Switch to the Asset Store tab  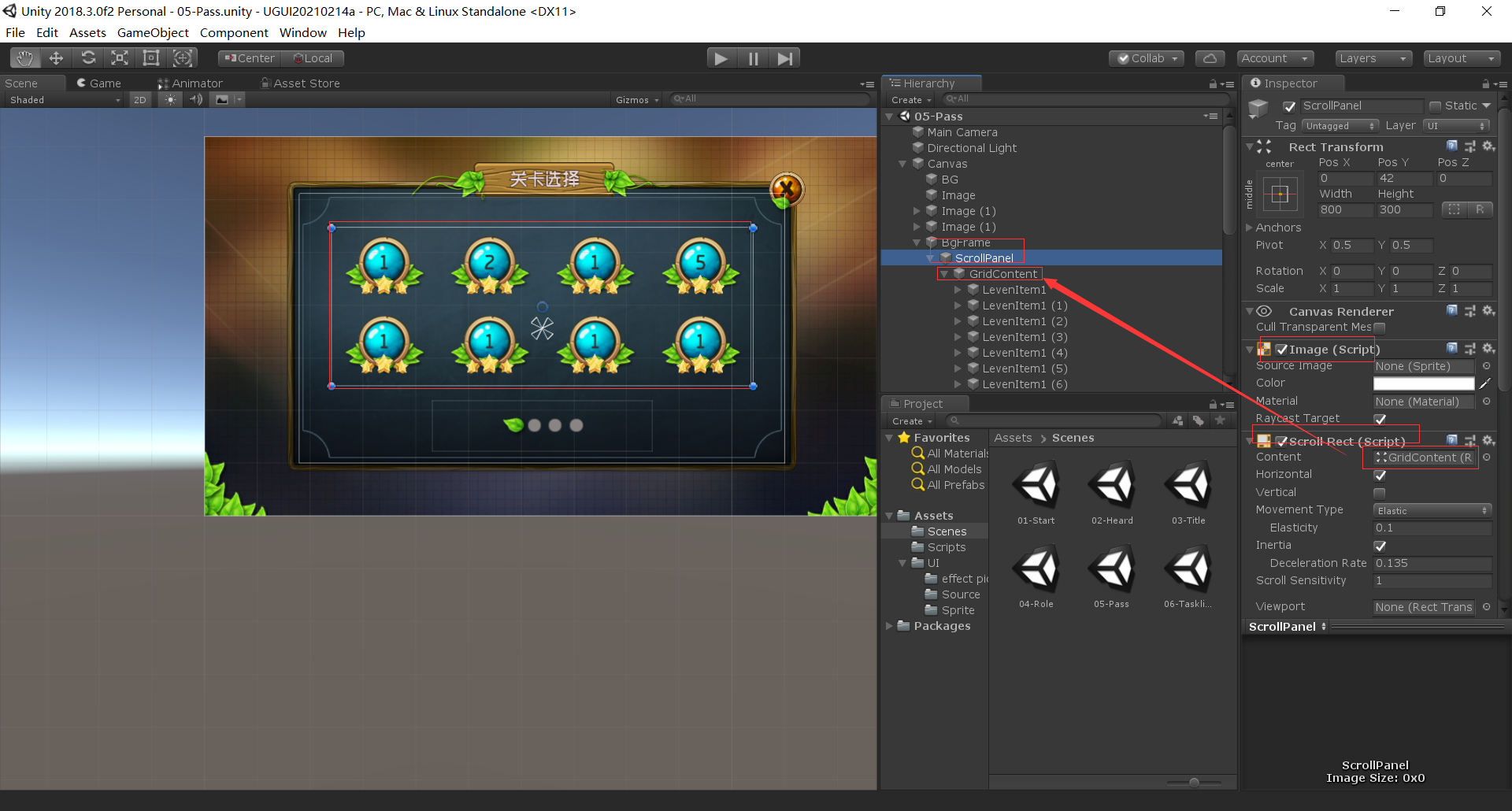click(x=300, y=83)
